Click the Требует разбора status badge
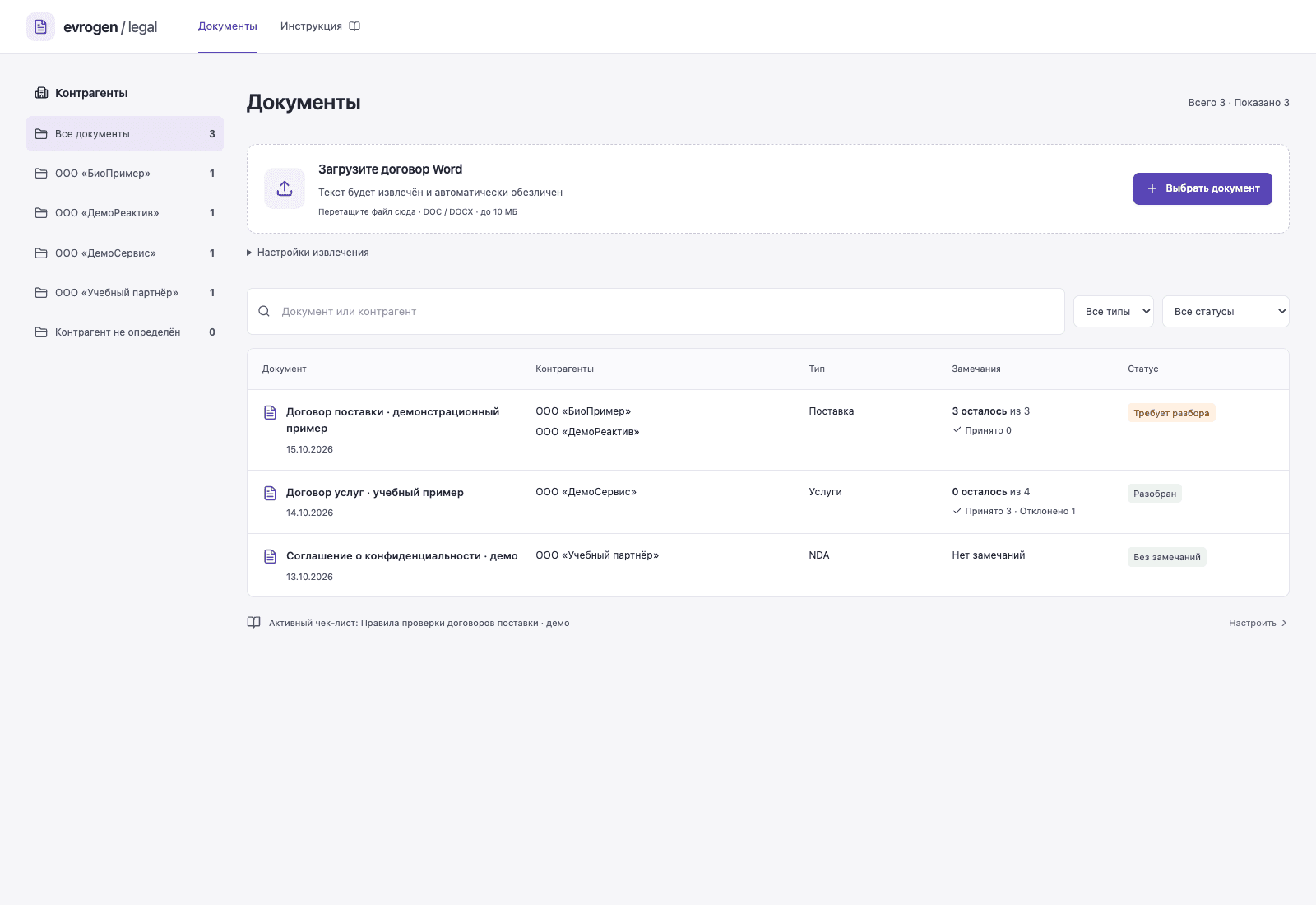 (1171, 413)
